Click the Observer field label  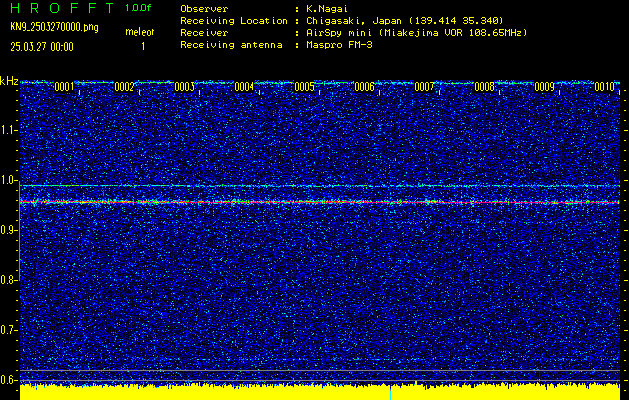pos(204,9)
